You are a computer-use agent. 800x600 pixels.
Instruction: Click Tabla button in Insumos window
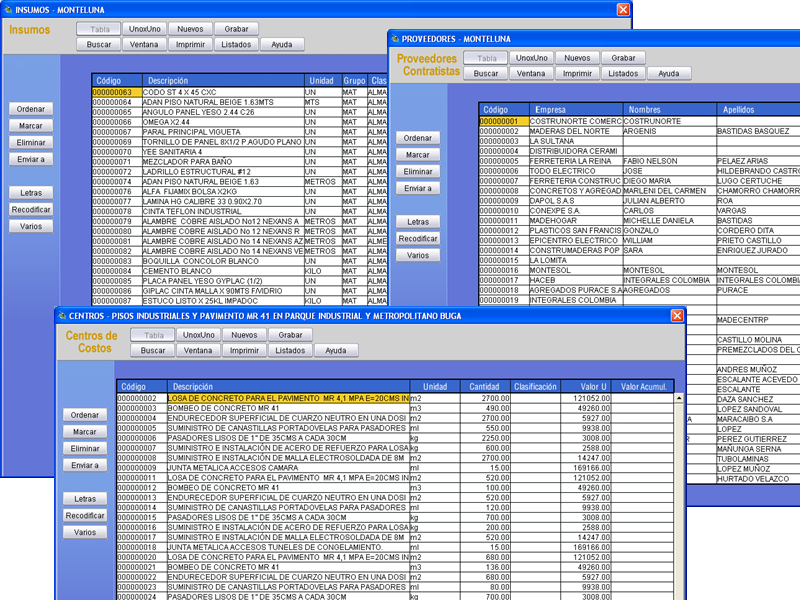100,29
